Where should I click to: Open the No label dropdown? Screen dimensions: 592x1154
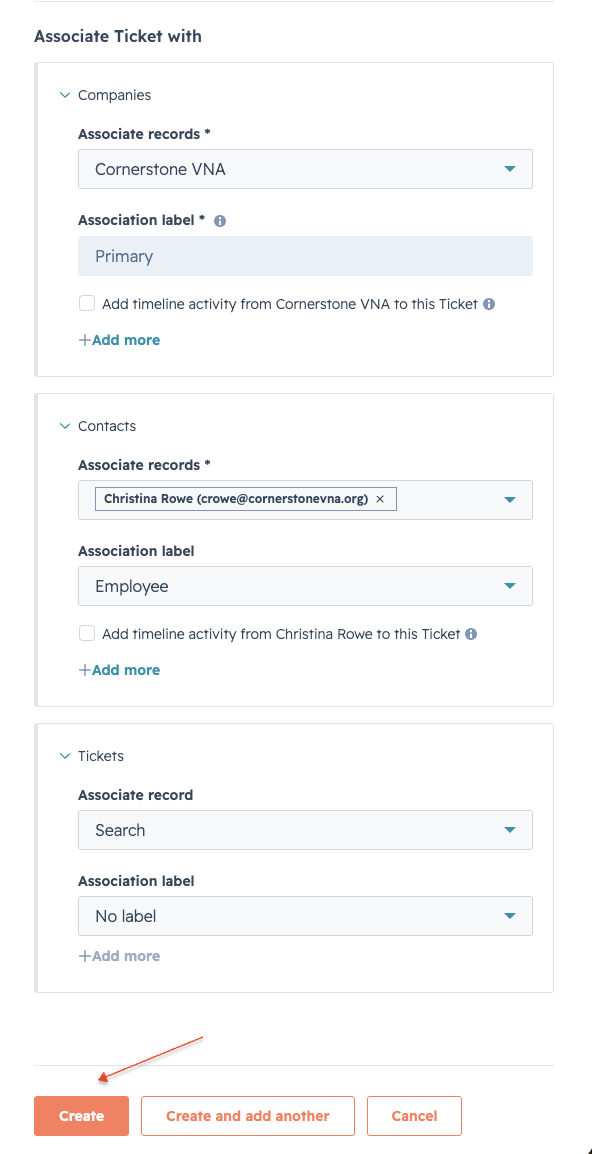coord(306,916)
